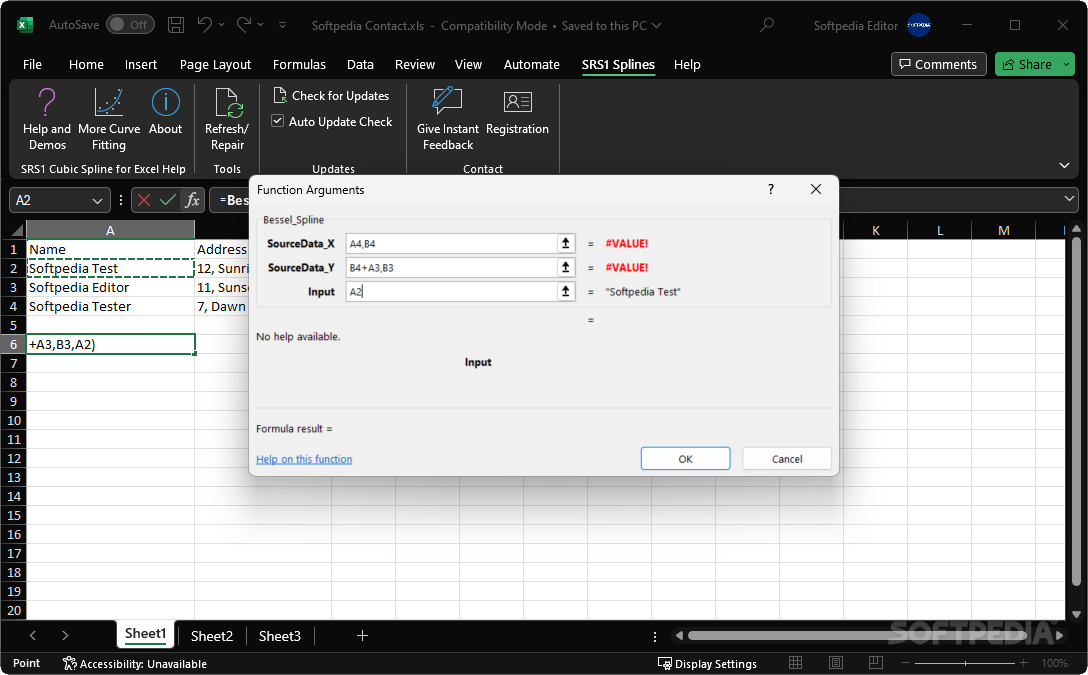Open the File menu
The height and width of the screenshot is (675, 1088).
(x=32, y=65)
